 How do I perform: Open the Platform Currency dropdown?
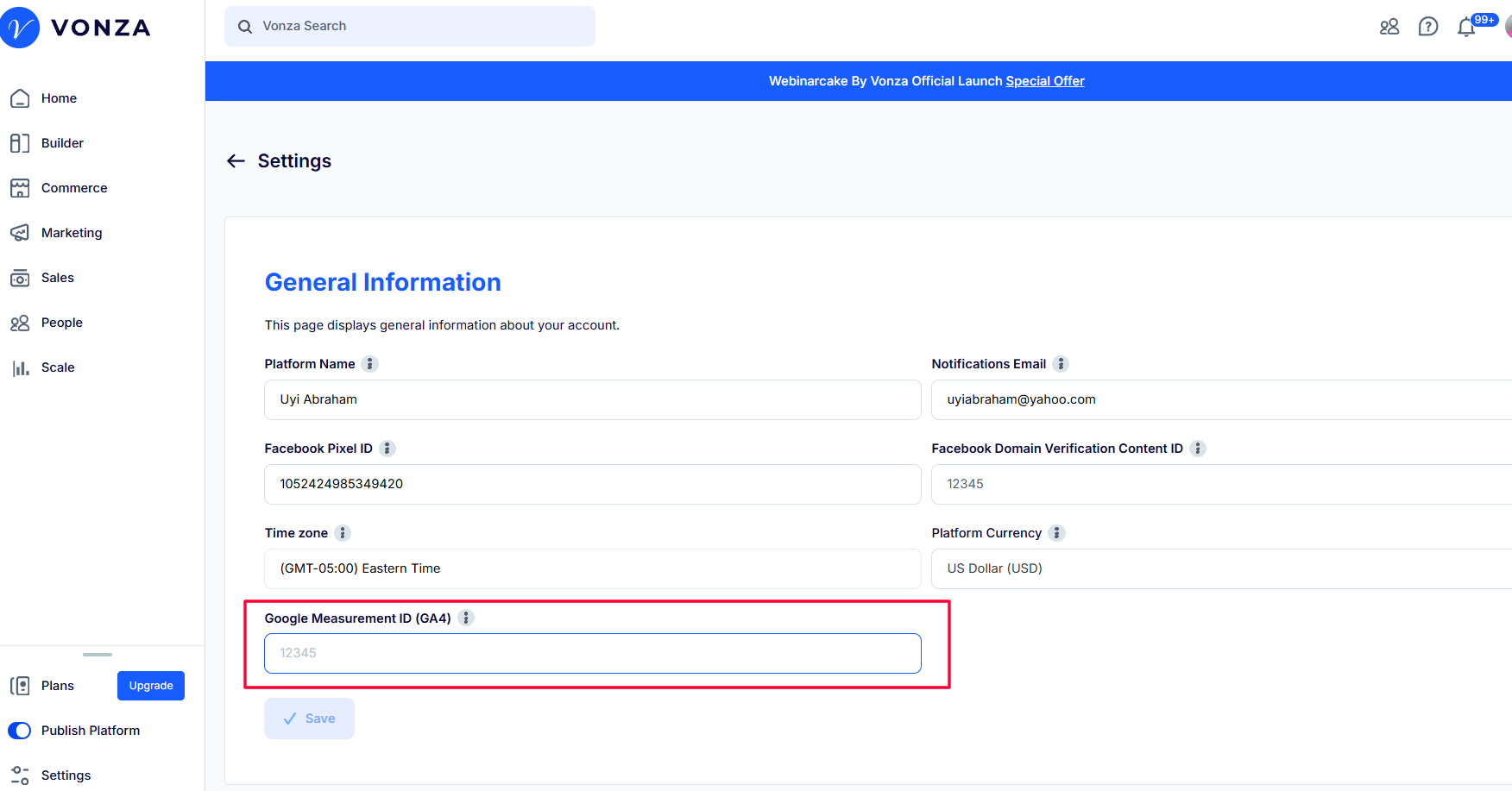[x=1221, y=568]
